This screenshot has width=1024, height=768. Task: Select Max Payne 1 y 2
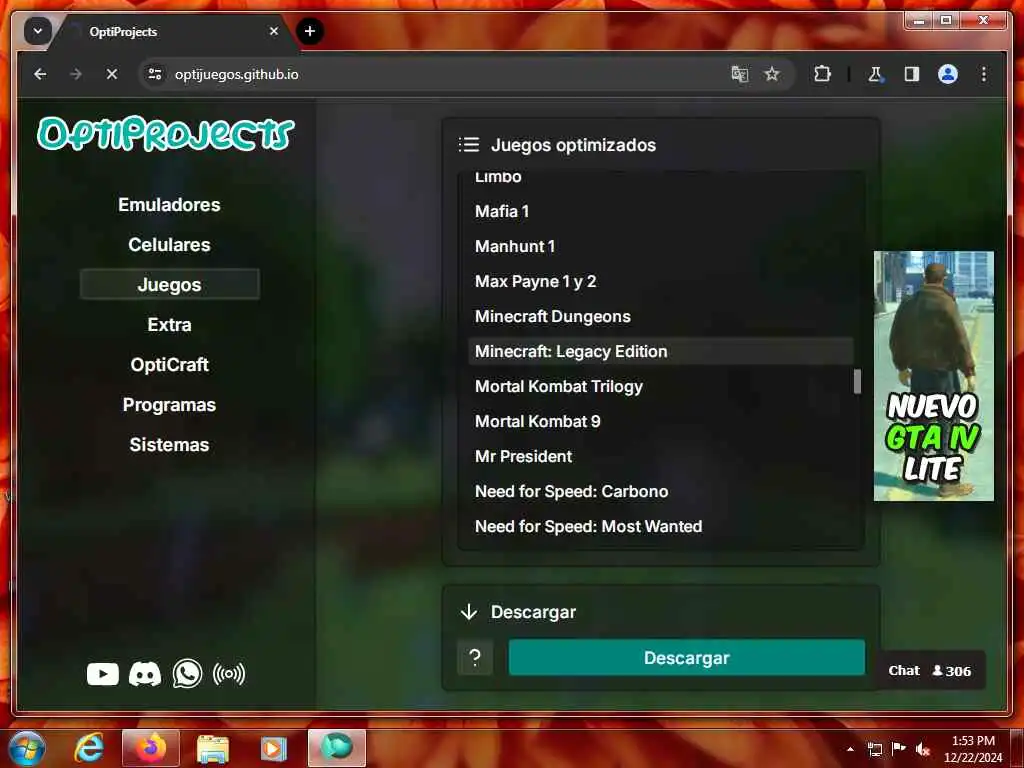click(660, 281)
